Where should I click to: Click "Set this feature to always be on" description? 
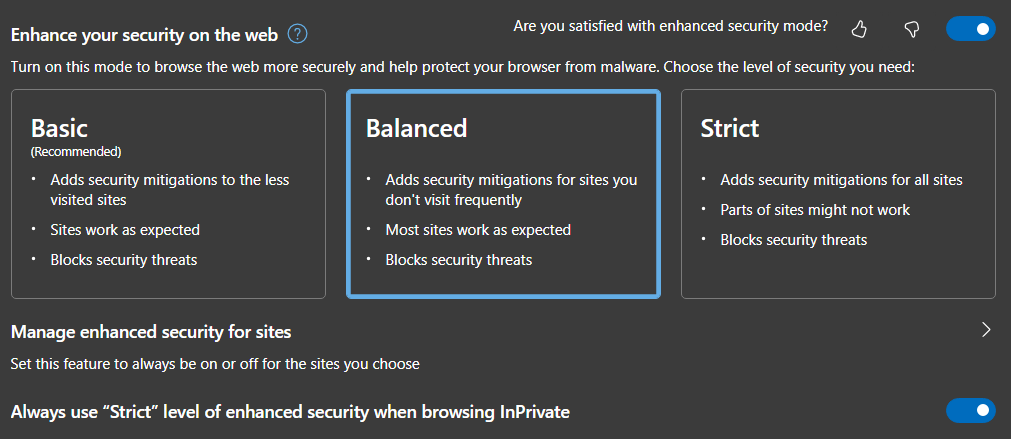(x=215, y=364)
